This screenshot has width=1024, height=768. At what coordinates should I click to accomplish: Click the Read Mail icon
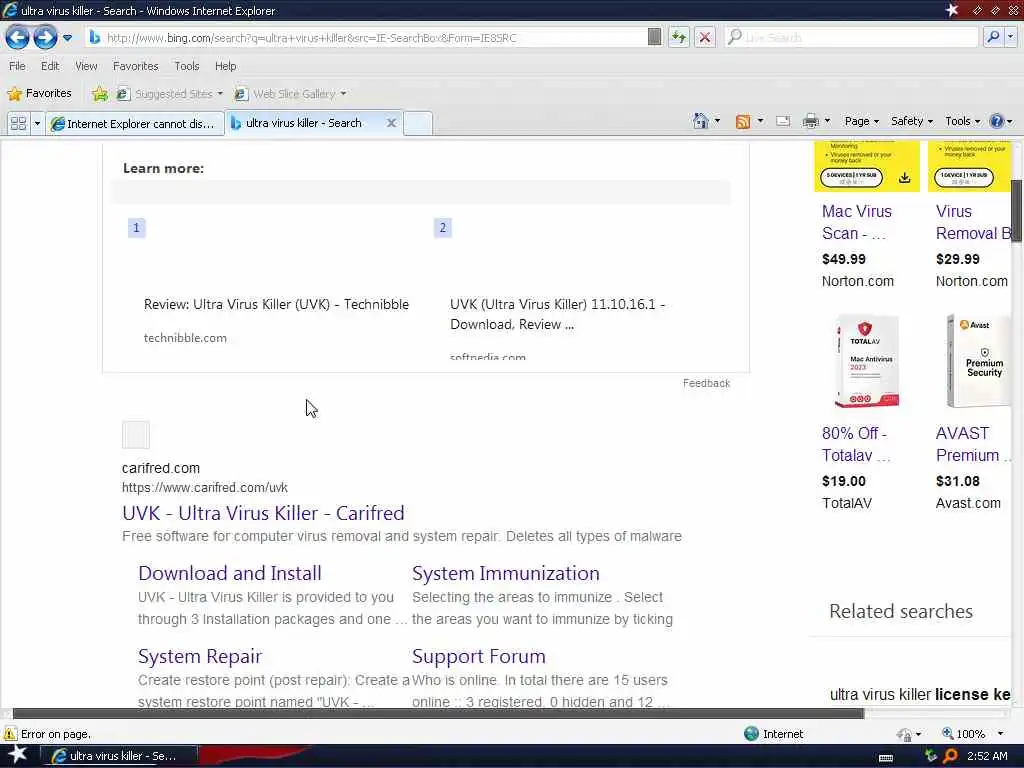783,121
